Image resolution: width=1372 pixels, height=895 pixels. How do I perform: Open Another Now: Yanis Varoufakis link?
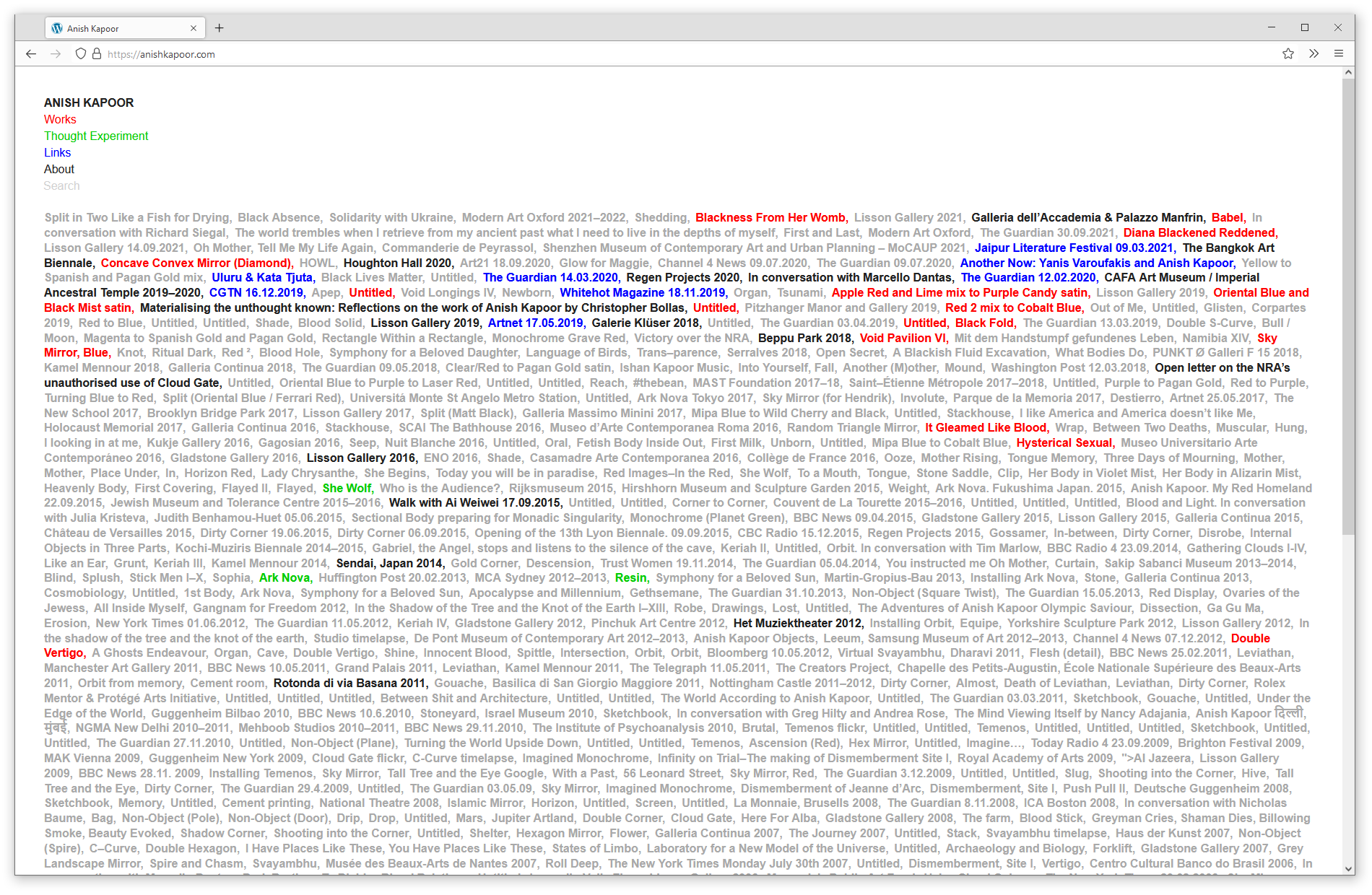1098,263
